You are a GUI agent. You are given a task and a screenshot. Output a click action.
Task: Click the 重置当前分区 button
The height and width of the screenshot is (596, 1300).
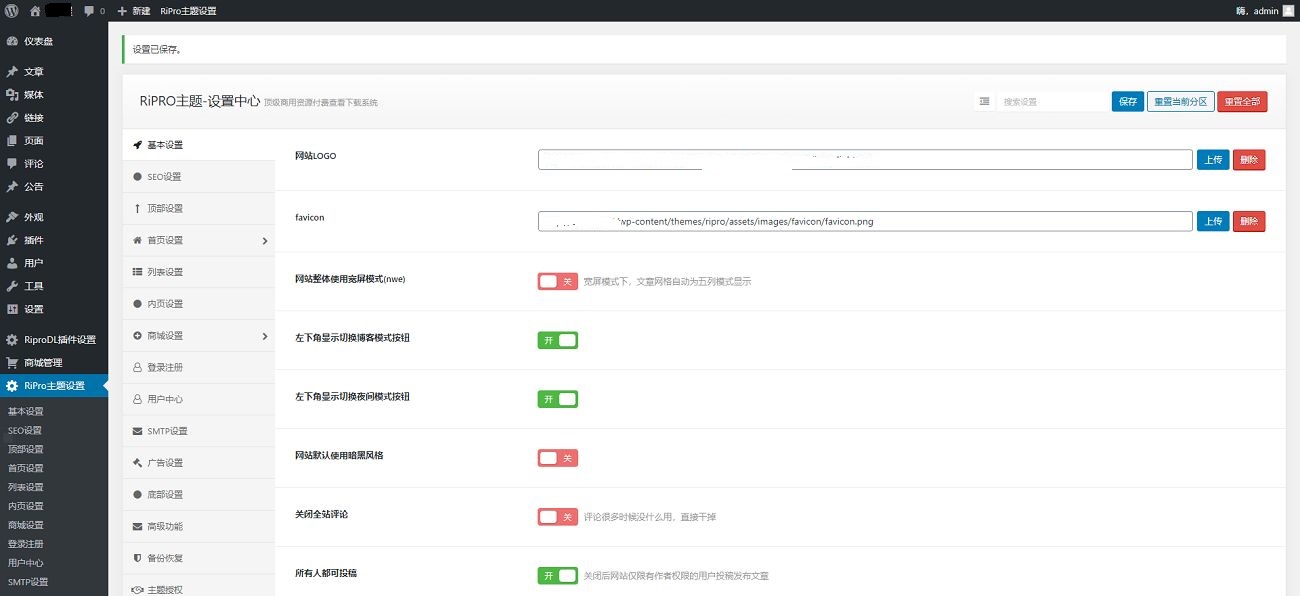tap(1181, 101)
